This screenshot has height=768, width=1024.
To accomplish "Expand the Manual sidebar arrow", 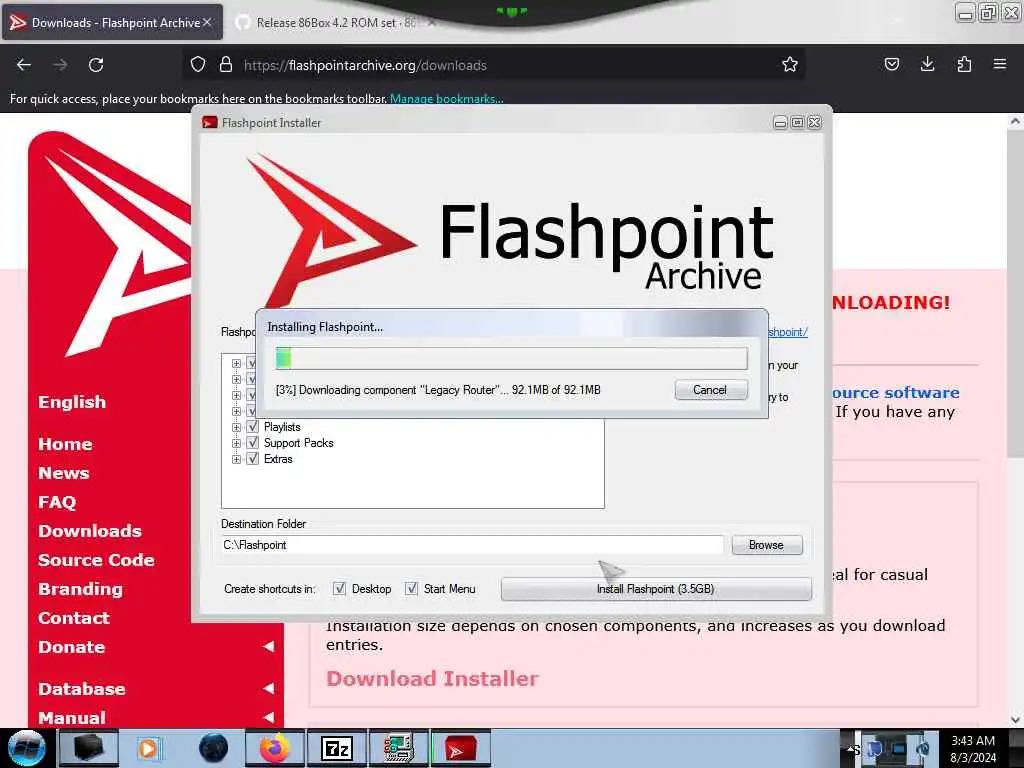I will pyautogui.click(x=268, y=717).
